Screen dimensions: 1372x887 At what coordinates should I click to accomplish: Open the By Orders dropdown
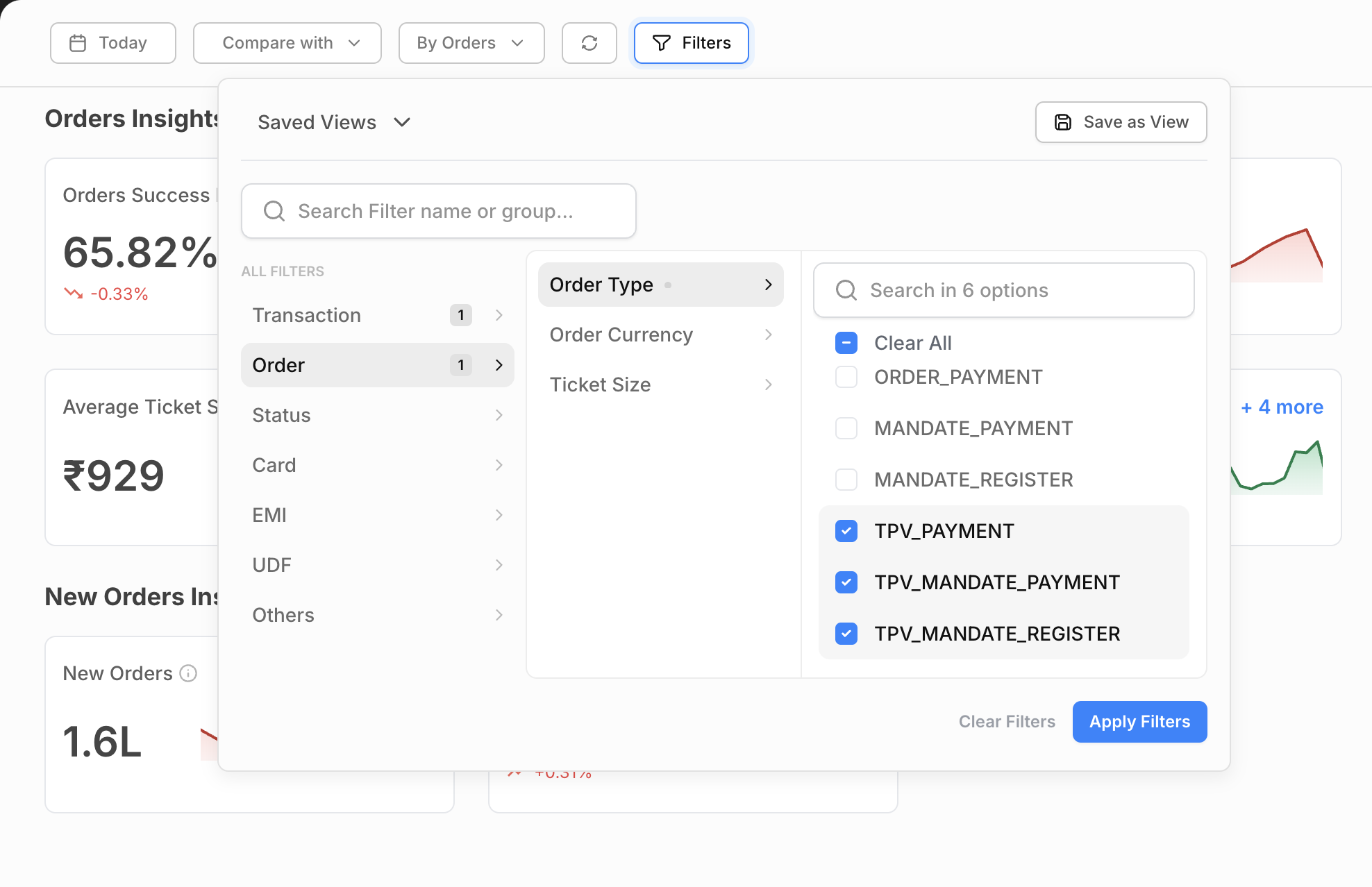[471, 43]
